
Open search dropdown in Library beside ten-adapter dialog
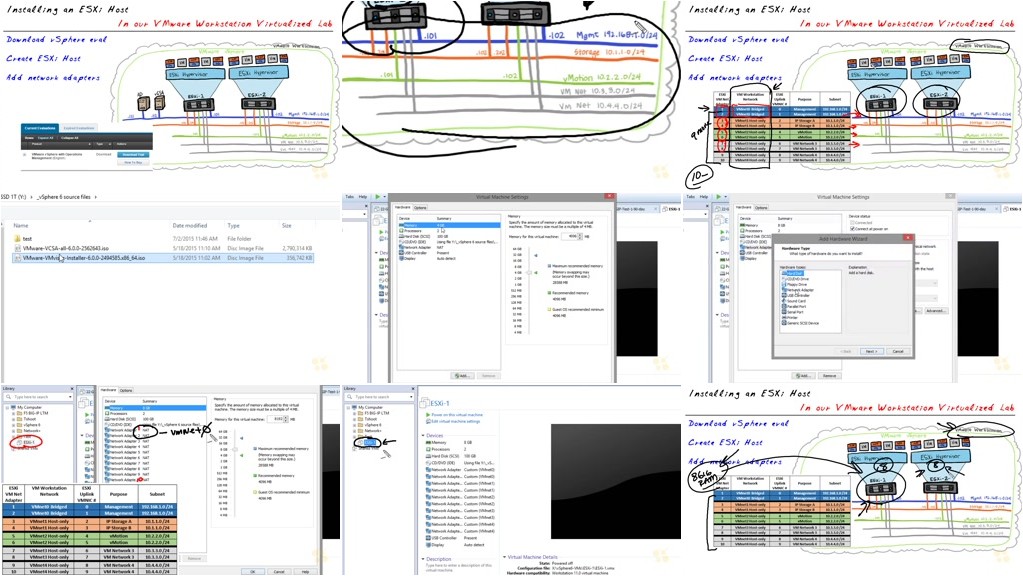tap(70, 397)
